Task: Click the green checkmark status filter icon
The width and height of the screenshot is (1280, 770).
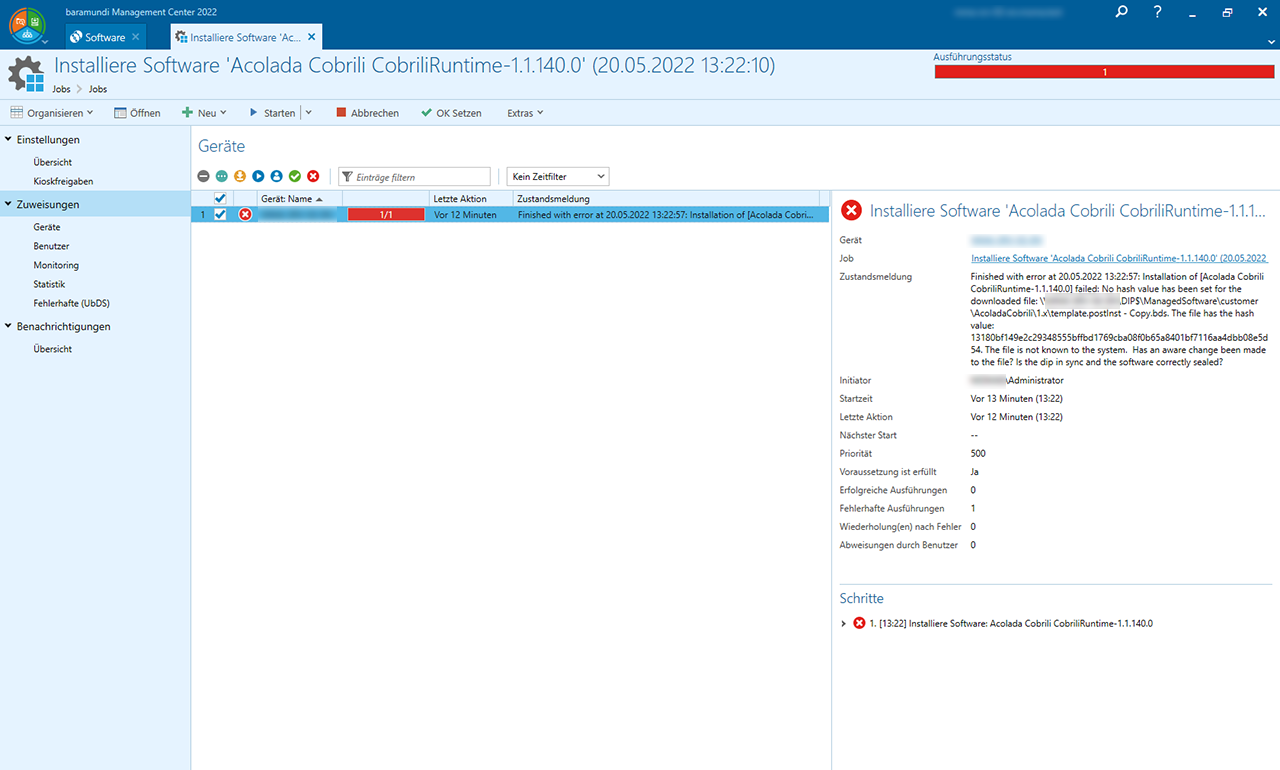Action: tap(295, 176)
